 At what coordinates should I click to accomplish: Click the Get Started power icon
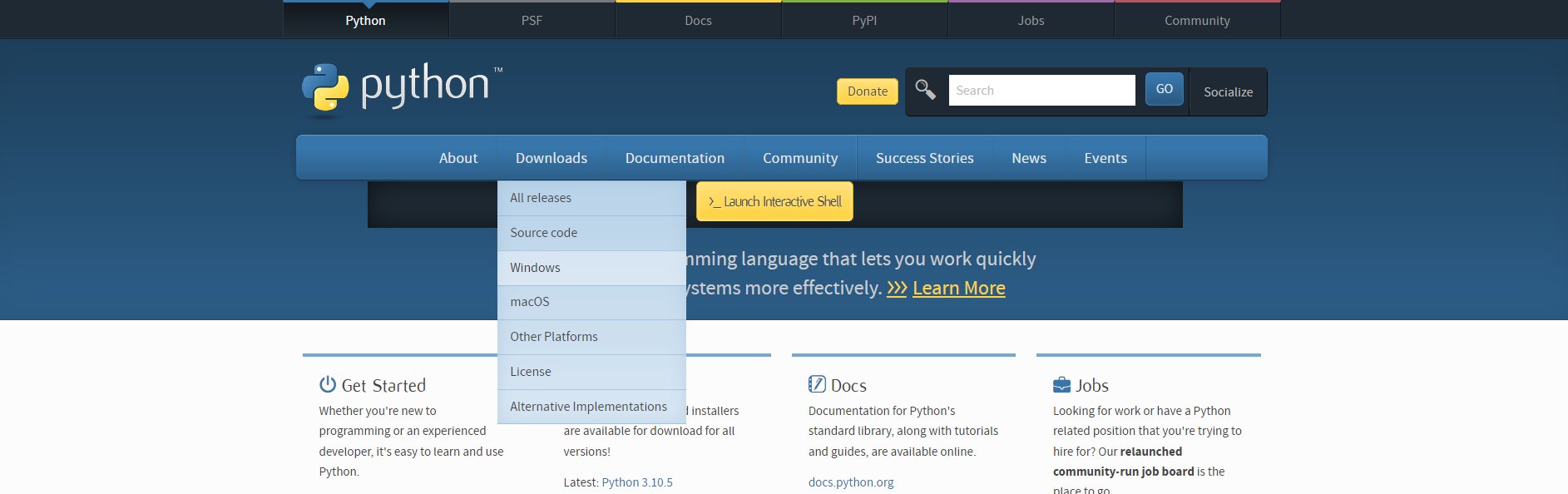pyautogui.click(x=328, y=384)
